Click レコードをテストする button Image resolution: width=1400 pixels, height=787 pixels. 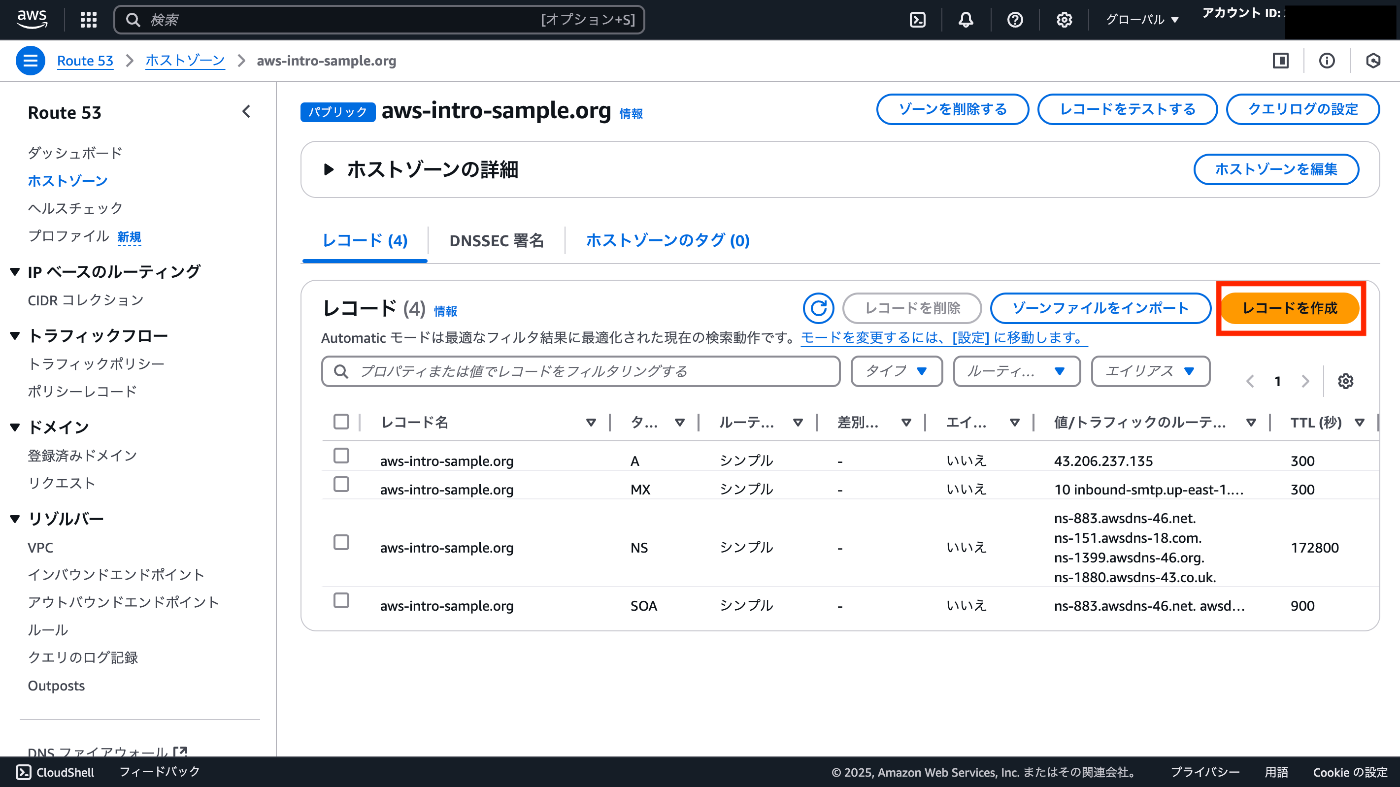pyautogui.click(x=1128, y=109)
